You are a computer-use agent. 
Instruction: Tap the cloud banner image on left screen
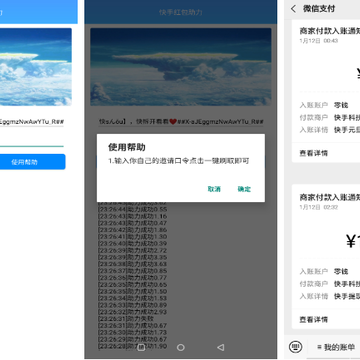[36, 67]
